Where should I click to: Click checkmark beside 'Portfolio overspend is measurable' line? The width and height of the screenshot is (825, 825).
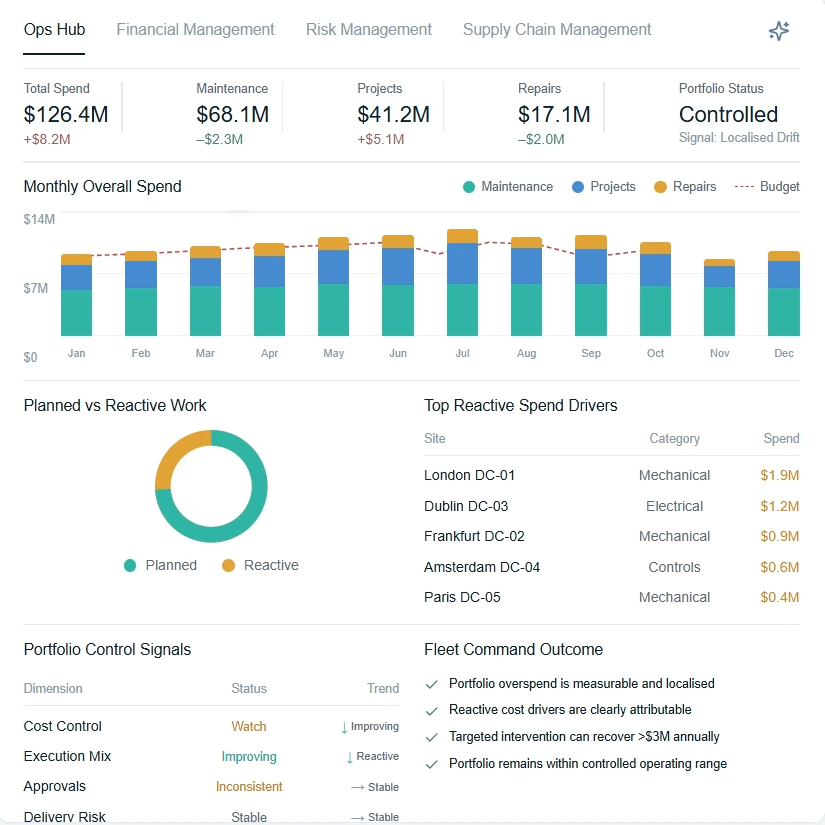point(432,684)
